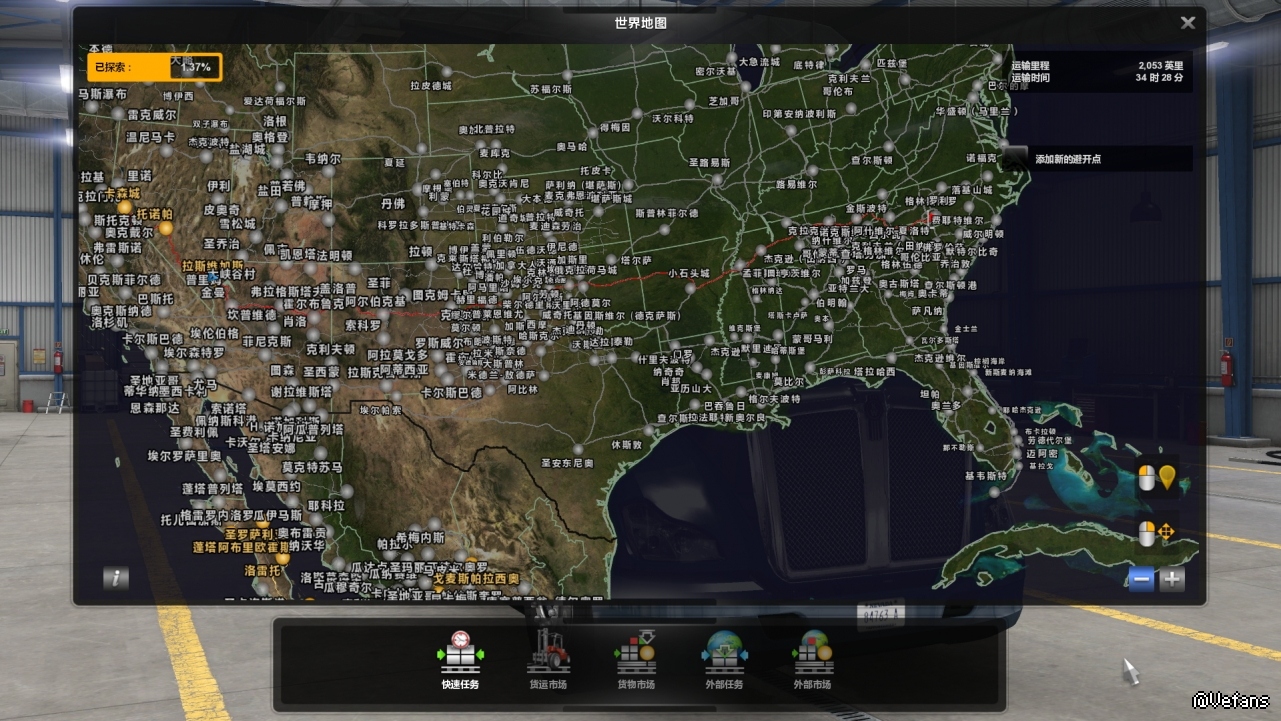Select the 雷克威尔 city label
This screenshot has height=721, width=1281.
click(x=152, y=115)
